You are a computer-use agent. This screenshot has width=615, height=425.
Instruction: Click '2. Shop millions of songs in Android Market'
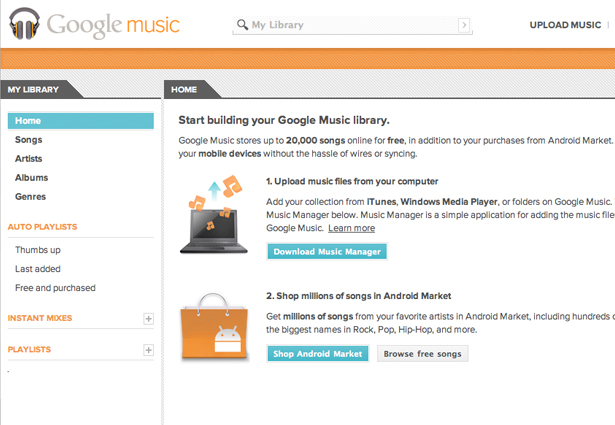point(358,296)
